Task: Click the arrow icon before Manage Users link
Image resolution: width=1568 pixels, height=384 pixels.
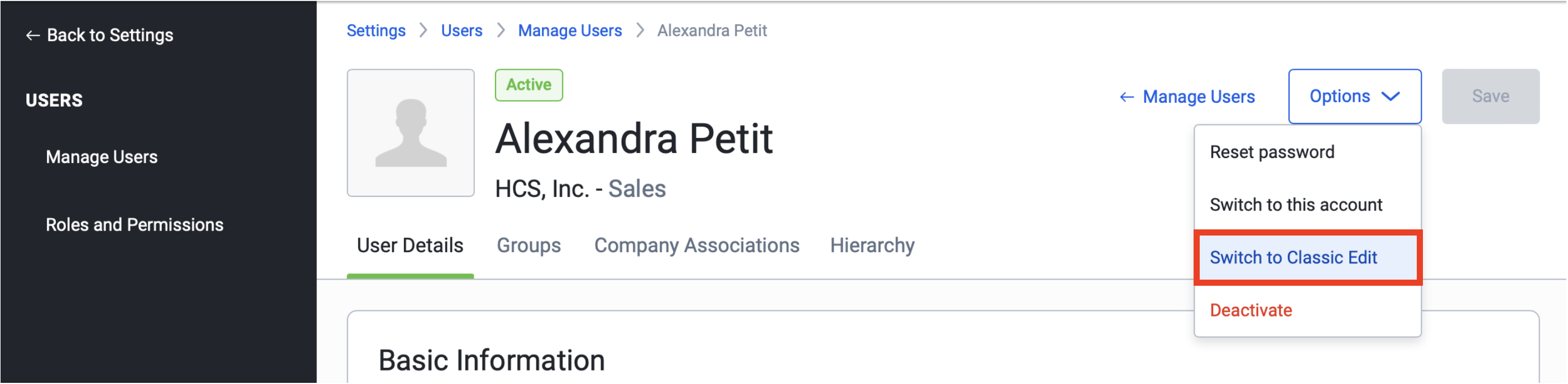Action: click(x=1127, y=97)
